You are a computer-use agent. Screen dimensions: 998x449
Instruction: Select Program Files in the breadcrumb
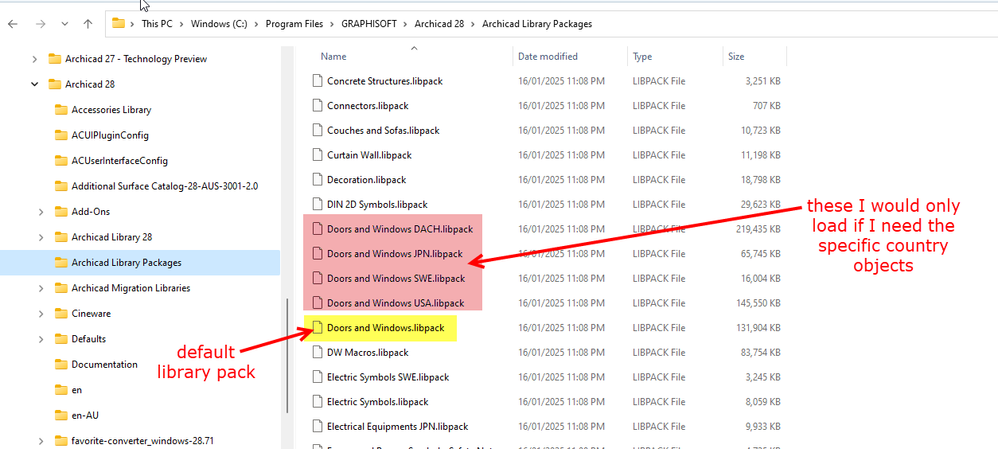click(x=294, y=24)
